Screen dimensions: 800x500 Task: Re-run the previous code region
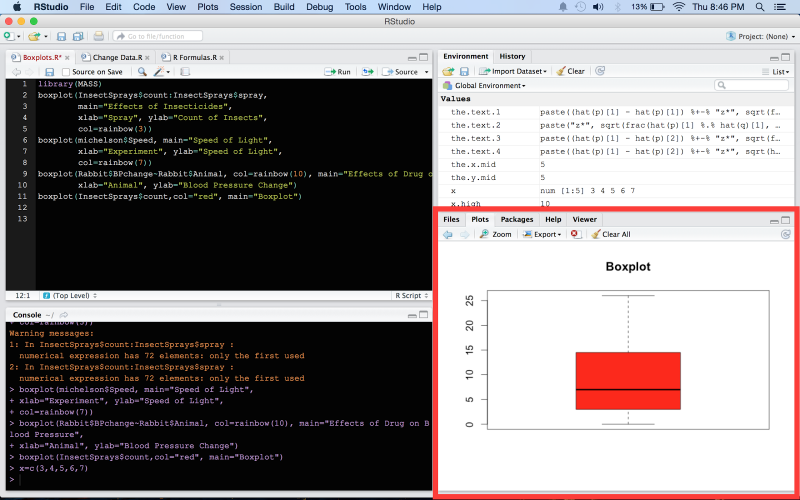[369, 72]
